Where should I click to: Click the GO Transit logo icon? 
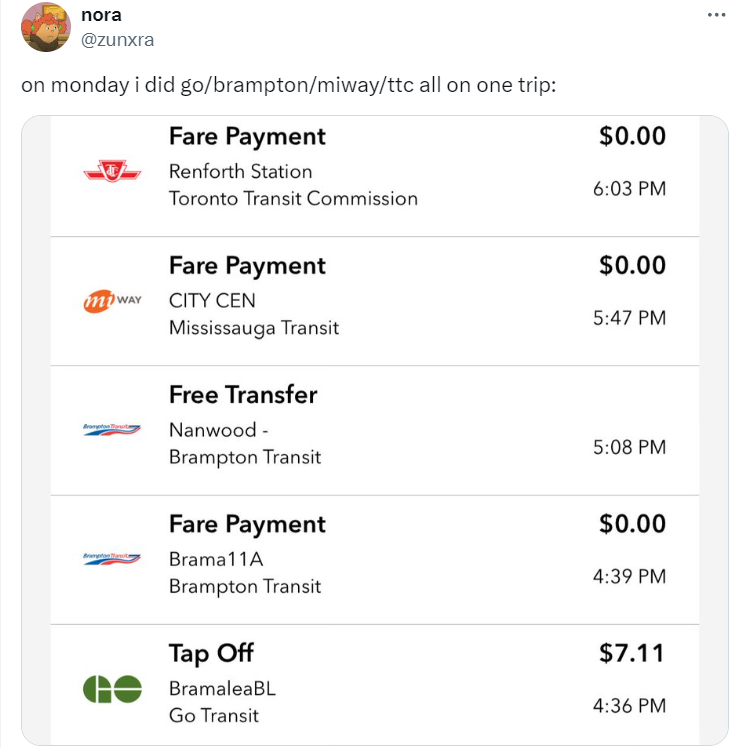click(x=111, y=688)
